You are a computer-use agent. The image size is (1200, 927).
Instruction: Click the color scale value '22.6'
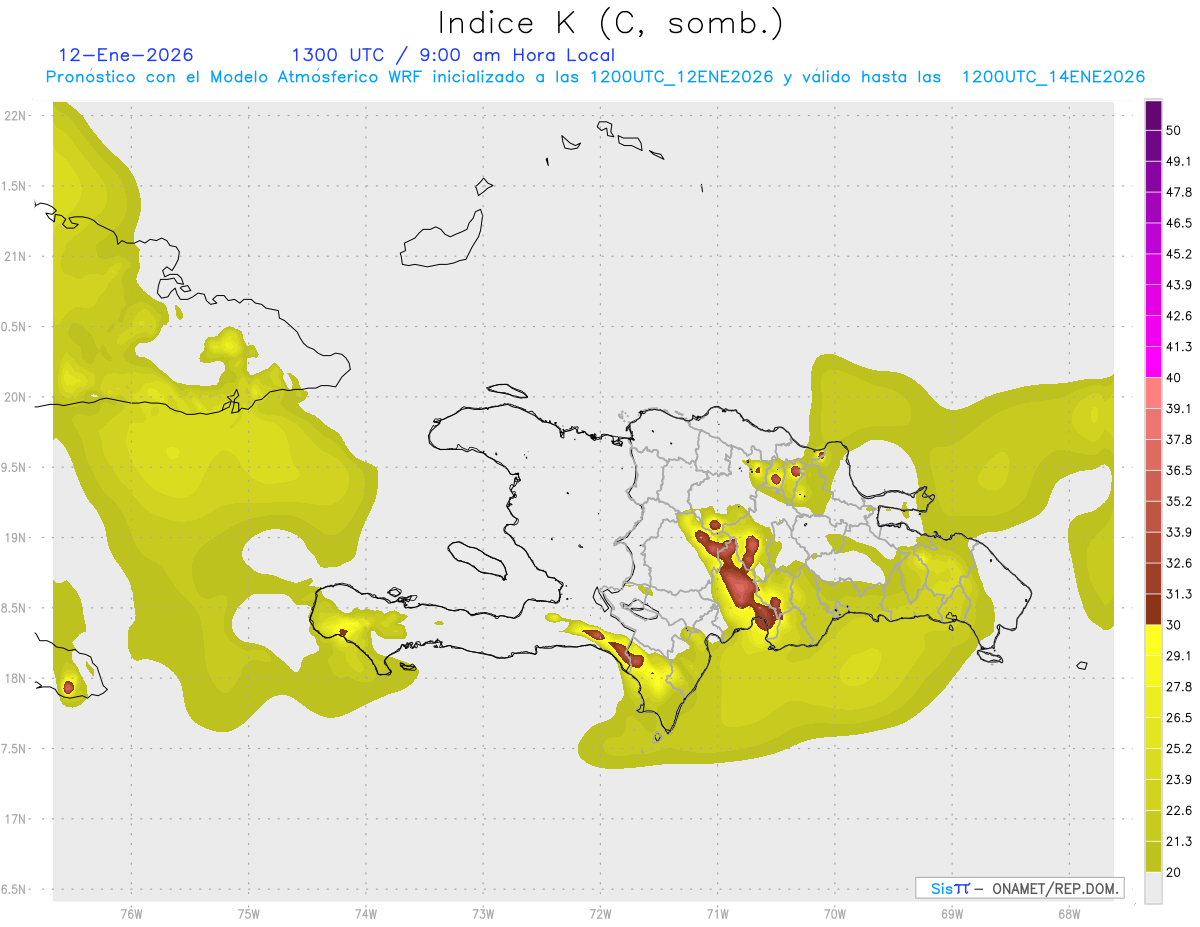coord(1180,811)
